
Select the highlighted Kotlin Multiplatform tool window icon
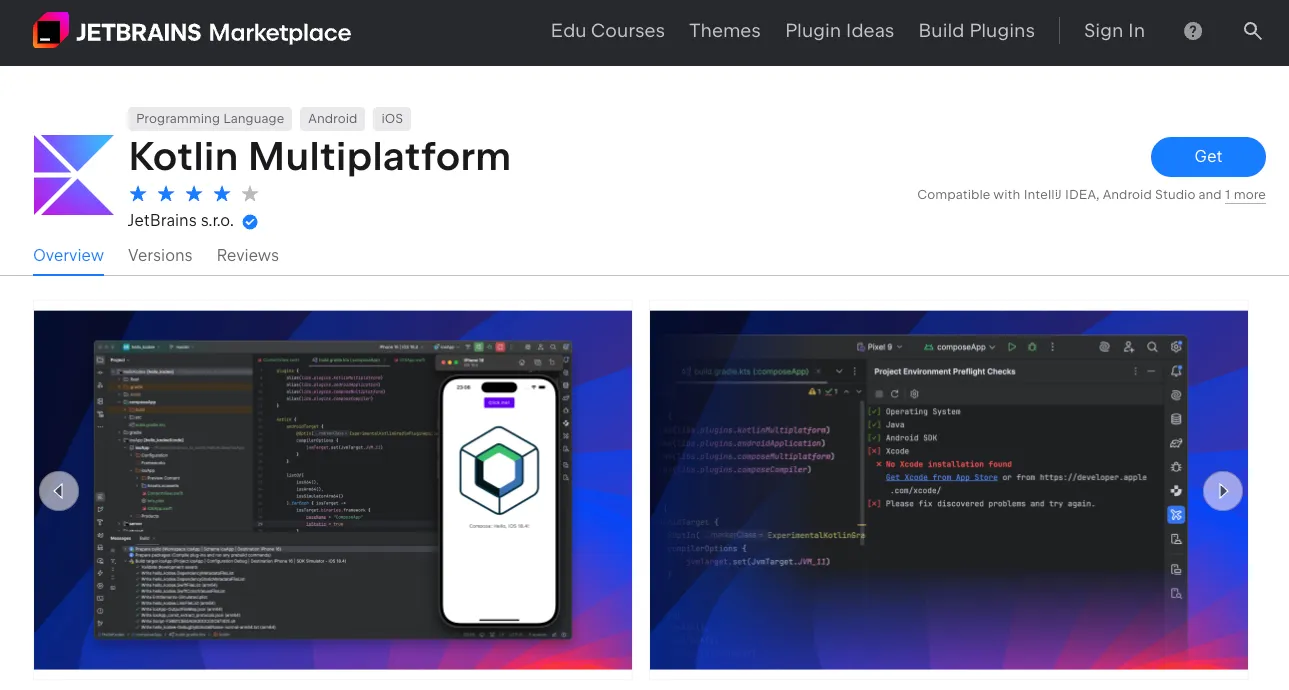(1176, 514)
